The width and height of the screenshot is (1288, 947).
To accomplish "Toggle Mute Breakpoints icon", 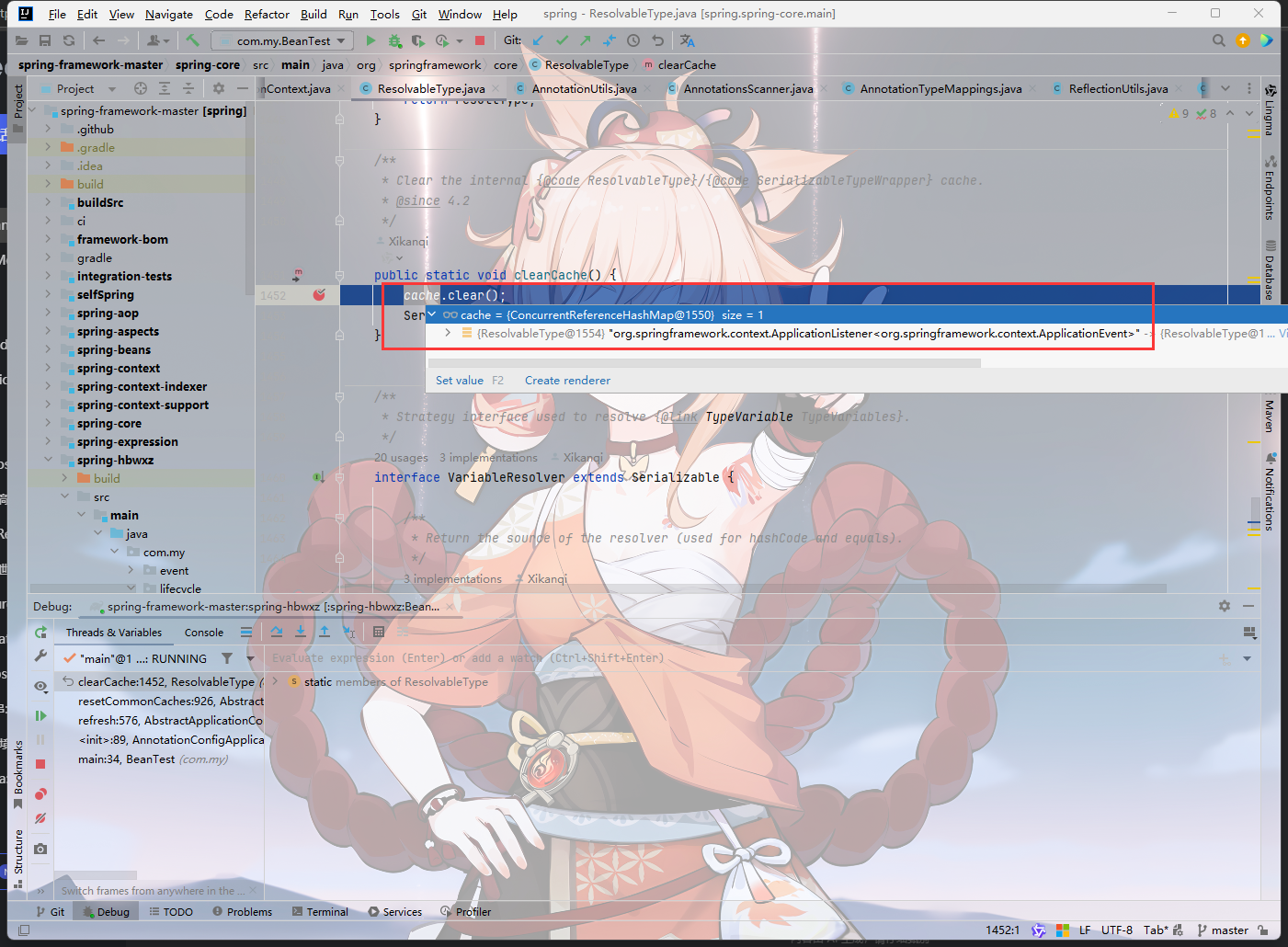I will tap(40, 818).
